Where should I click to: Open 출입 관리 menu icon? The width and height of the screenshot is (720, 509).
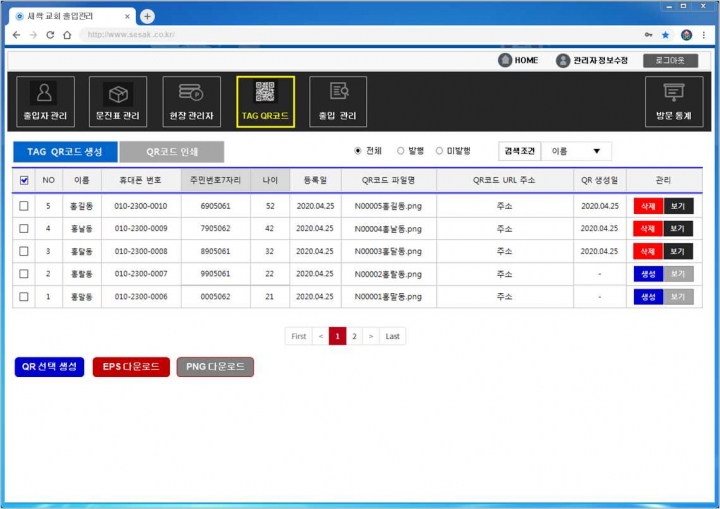338,101
